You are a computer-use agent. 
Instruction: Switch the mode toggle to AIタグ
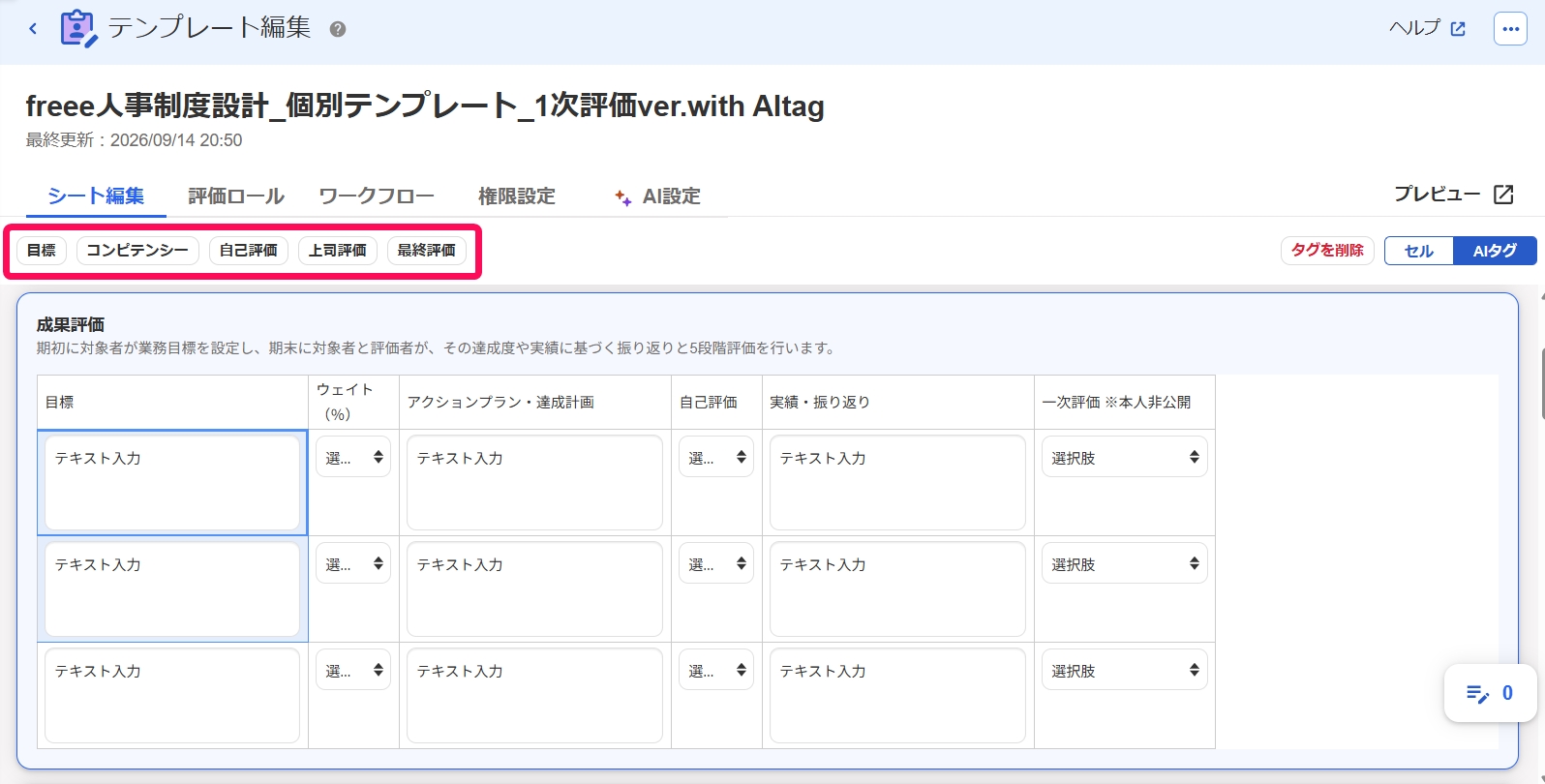pyautogui.click(x=1495, y=251)
